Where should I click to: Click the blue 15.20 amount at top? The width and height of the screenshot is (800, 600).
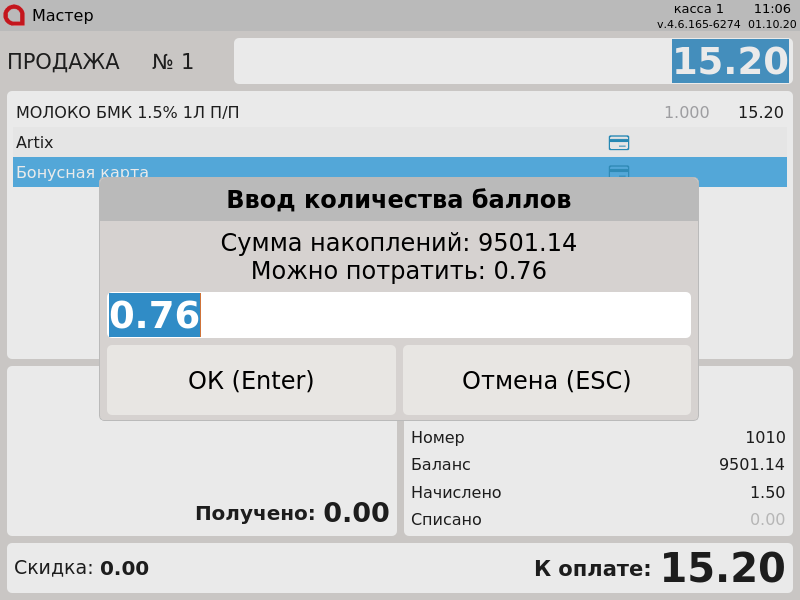click(x=730, y=62)
